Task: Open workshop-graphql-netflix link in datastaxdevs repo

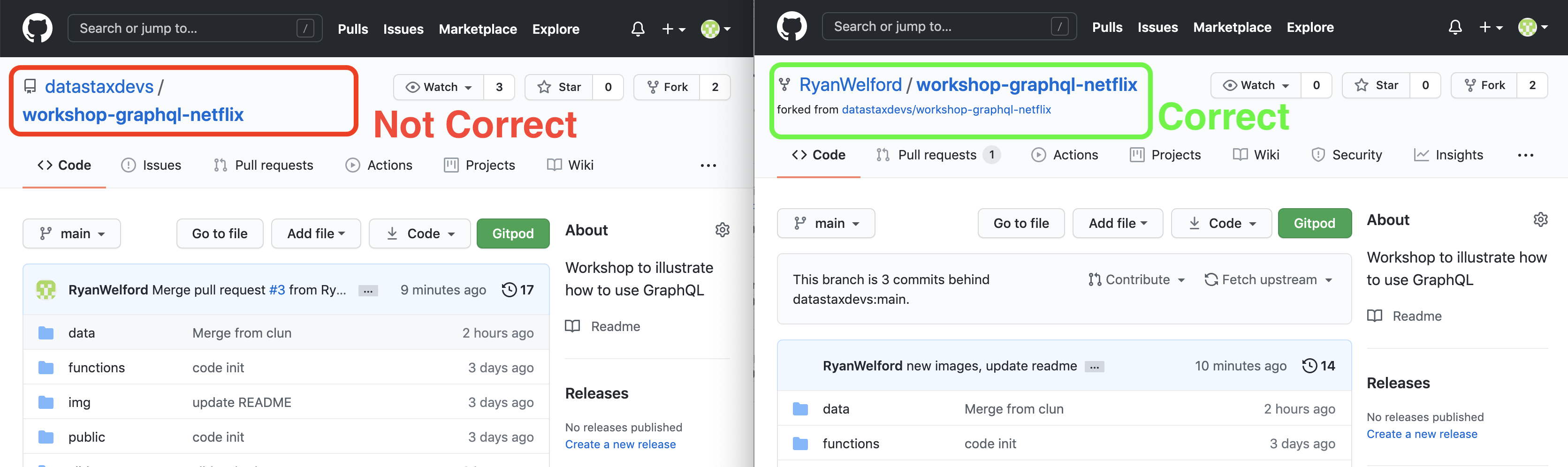Action: [x=133, y=114]
